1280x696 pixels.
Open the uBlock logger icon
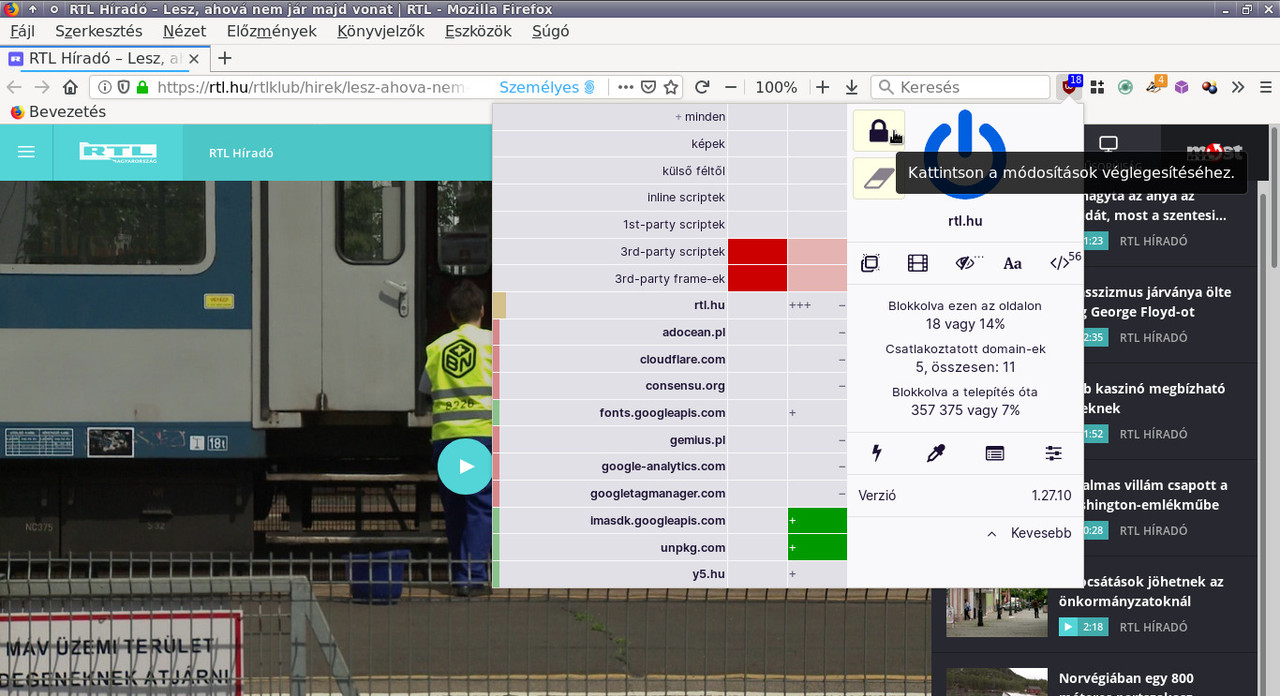tap(995, 453)
